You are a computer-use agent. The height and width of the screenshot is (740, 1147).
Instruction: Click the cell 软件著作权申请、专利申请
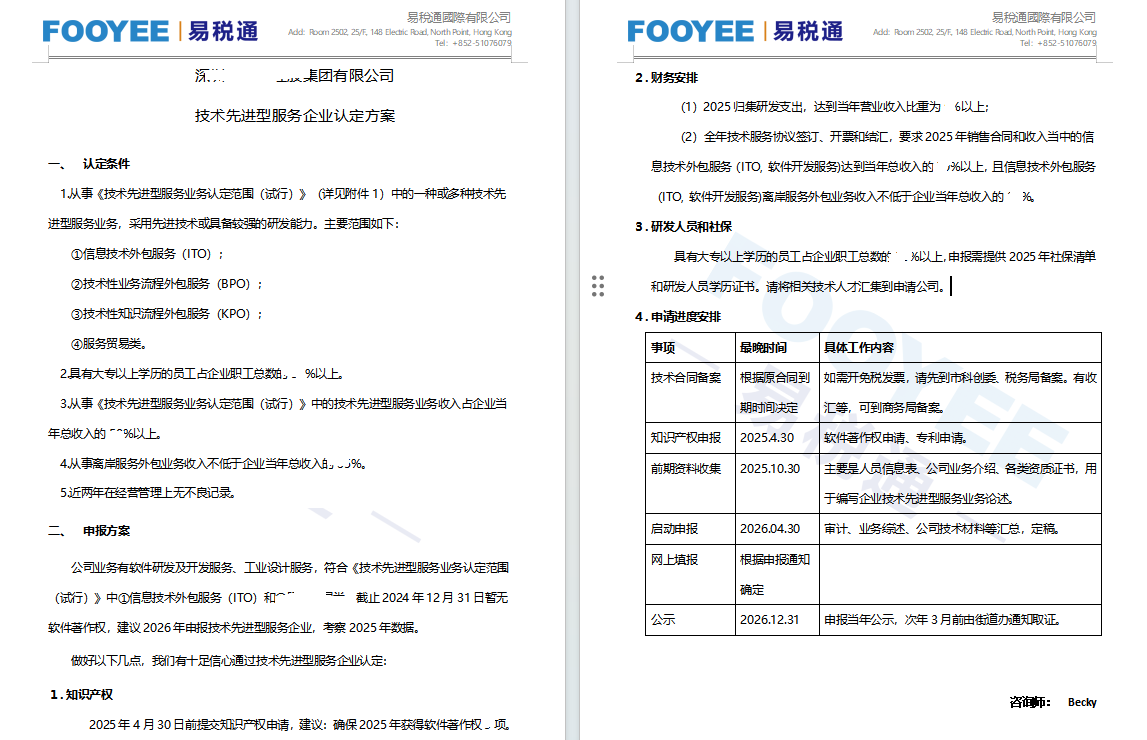tap(896, 437)
